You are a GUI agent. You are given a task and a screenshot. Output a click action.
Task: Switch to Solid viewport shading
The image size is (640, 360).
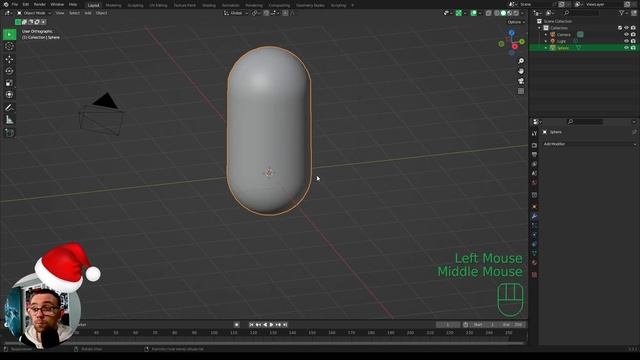pyautogui.click(x=503, y=13)
